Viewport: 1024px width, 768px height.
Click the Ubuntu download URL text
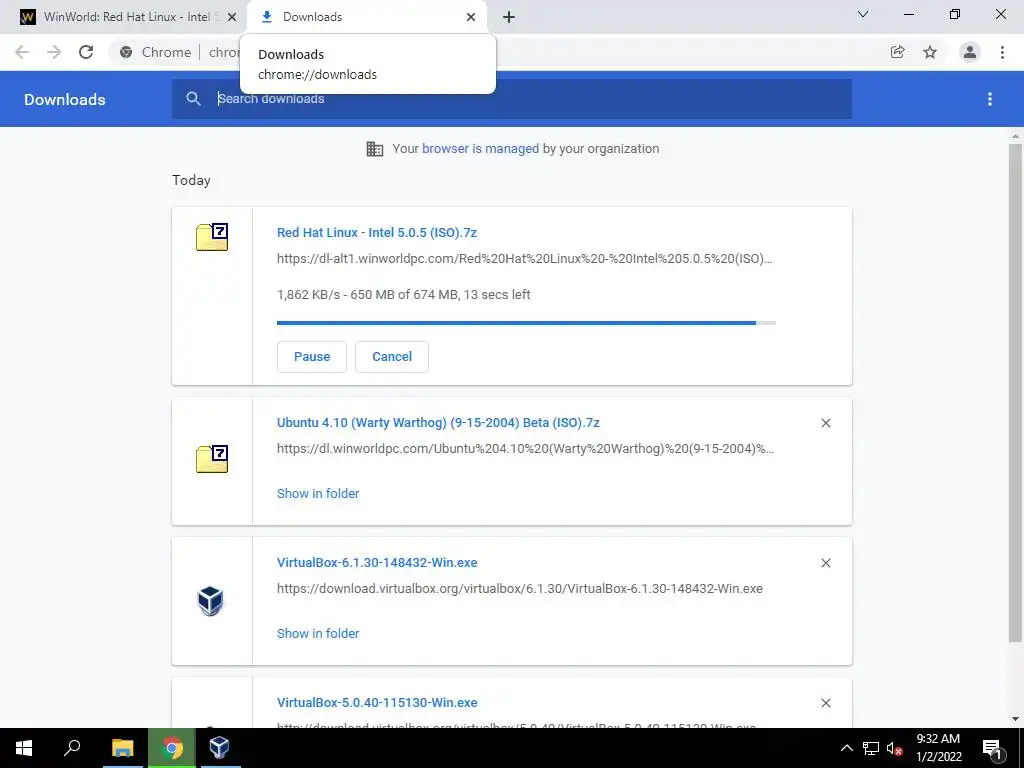[525, 449]
